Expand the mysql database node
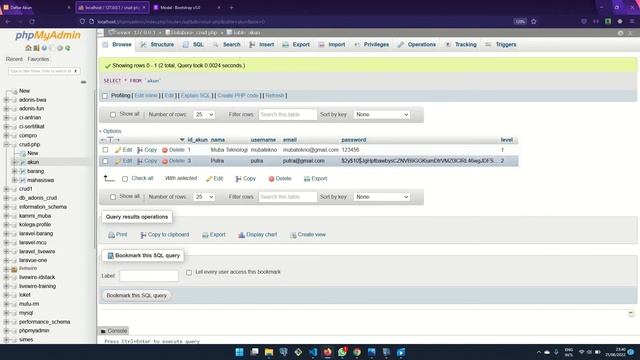Screen dimensions: 640x360 (6, 313)
